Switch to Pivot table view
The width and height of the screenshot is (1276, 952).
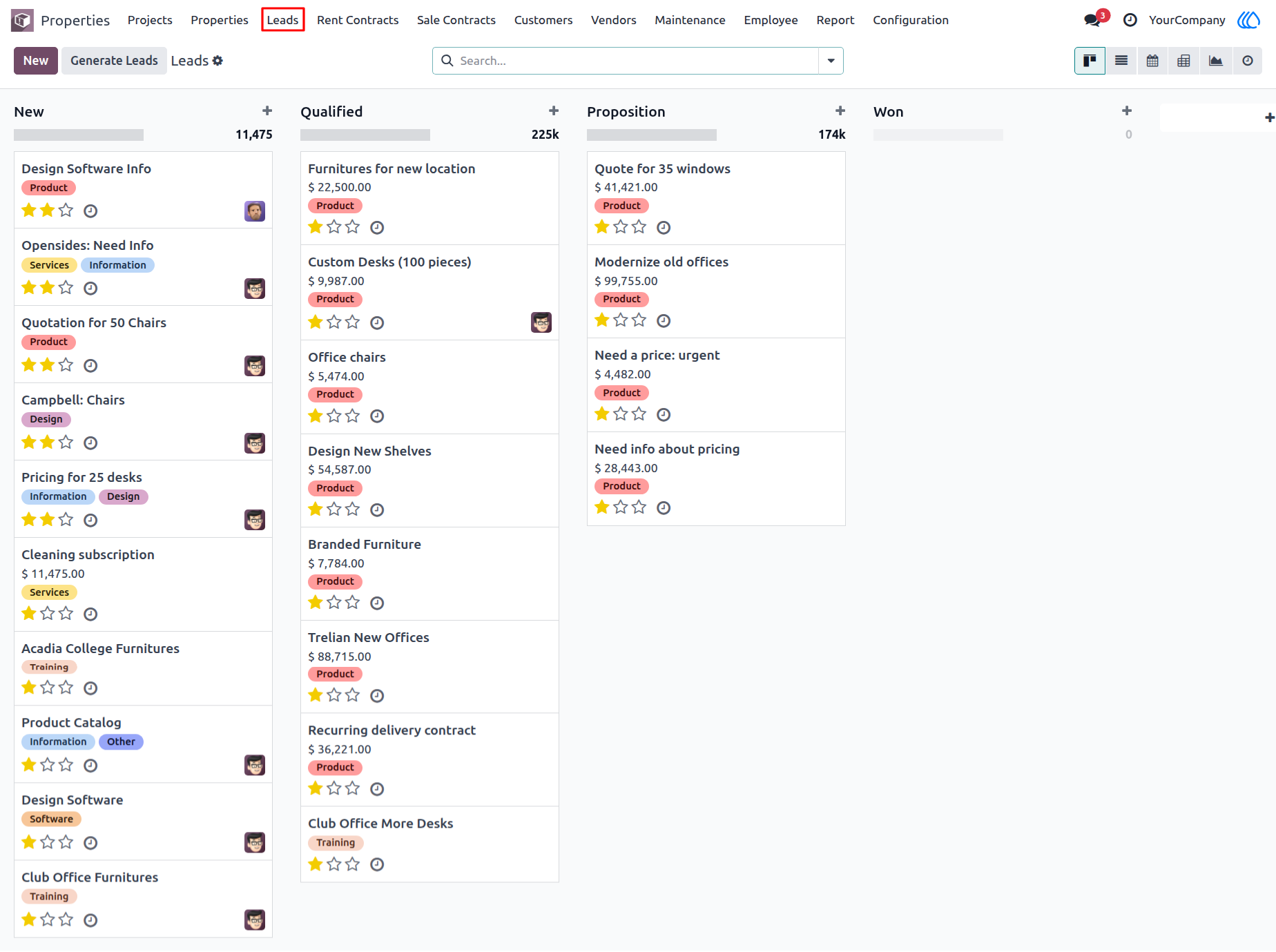click(x=1183, y=61)
